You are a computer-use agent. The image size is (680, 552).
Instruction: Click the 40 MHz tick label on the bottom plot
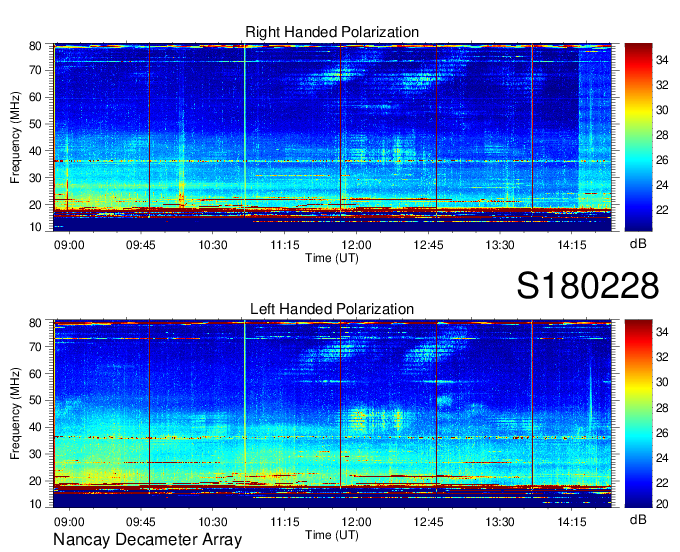coord(35,427)
